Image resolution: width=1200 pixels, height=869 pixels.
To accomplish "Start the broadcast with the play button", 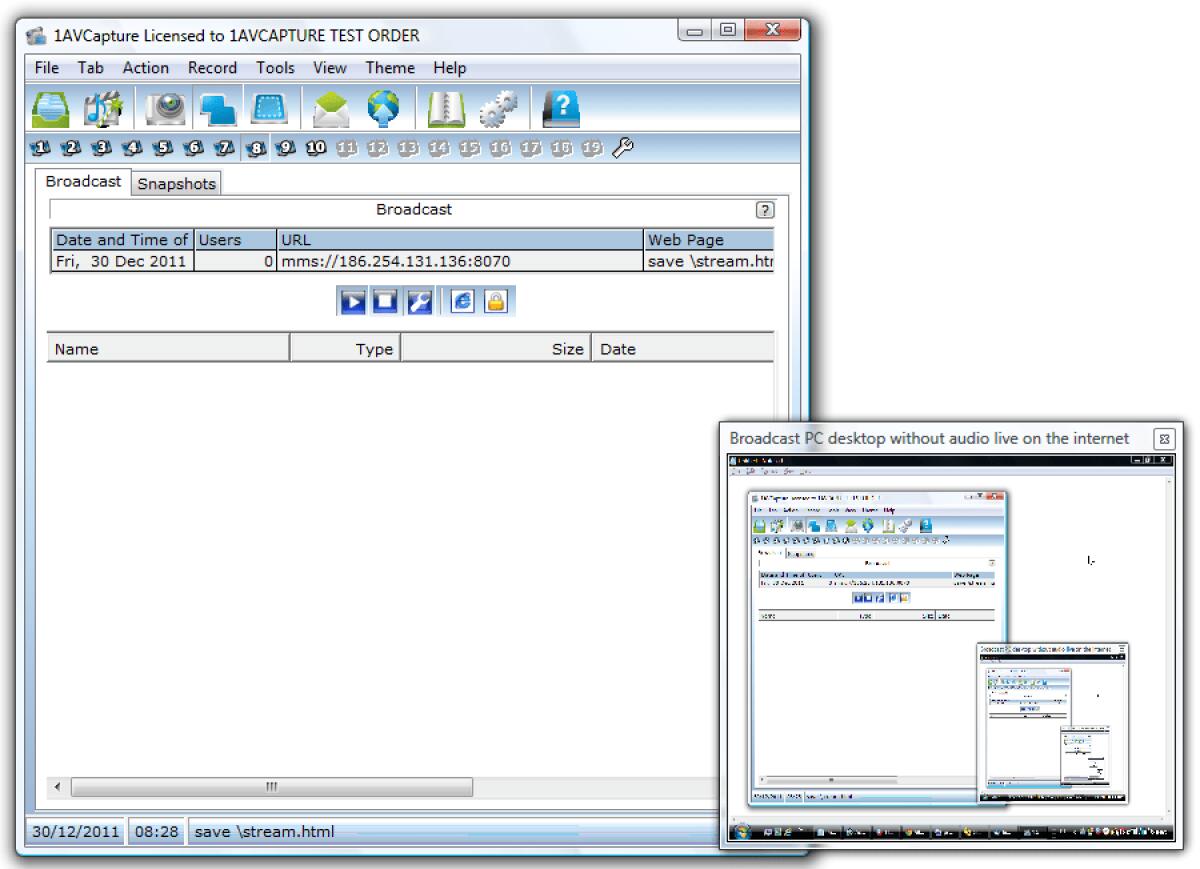I will pyautogui.click(x=355, y=299).
